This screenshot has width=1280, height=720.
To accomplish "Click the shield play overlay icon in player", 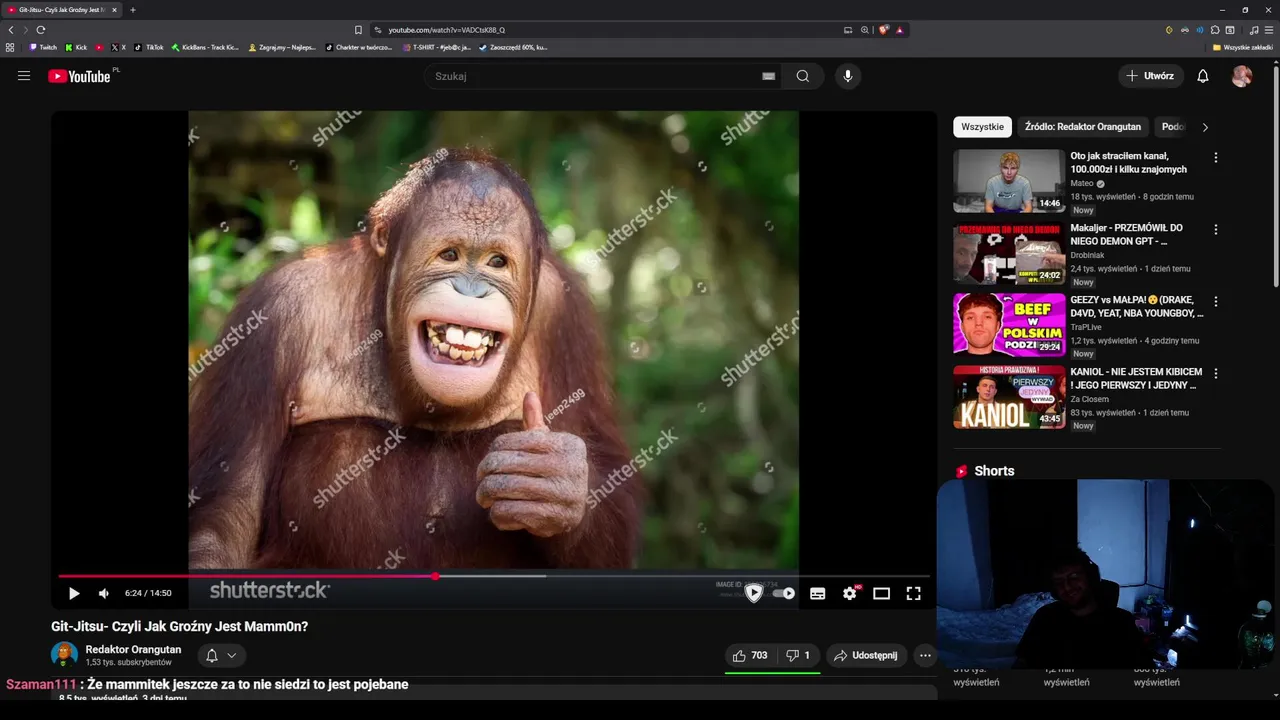I will tap(754, 593).
